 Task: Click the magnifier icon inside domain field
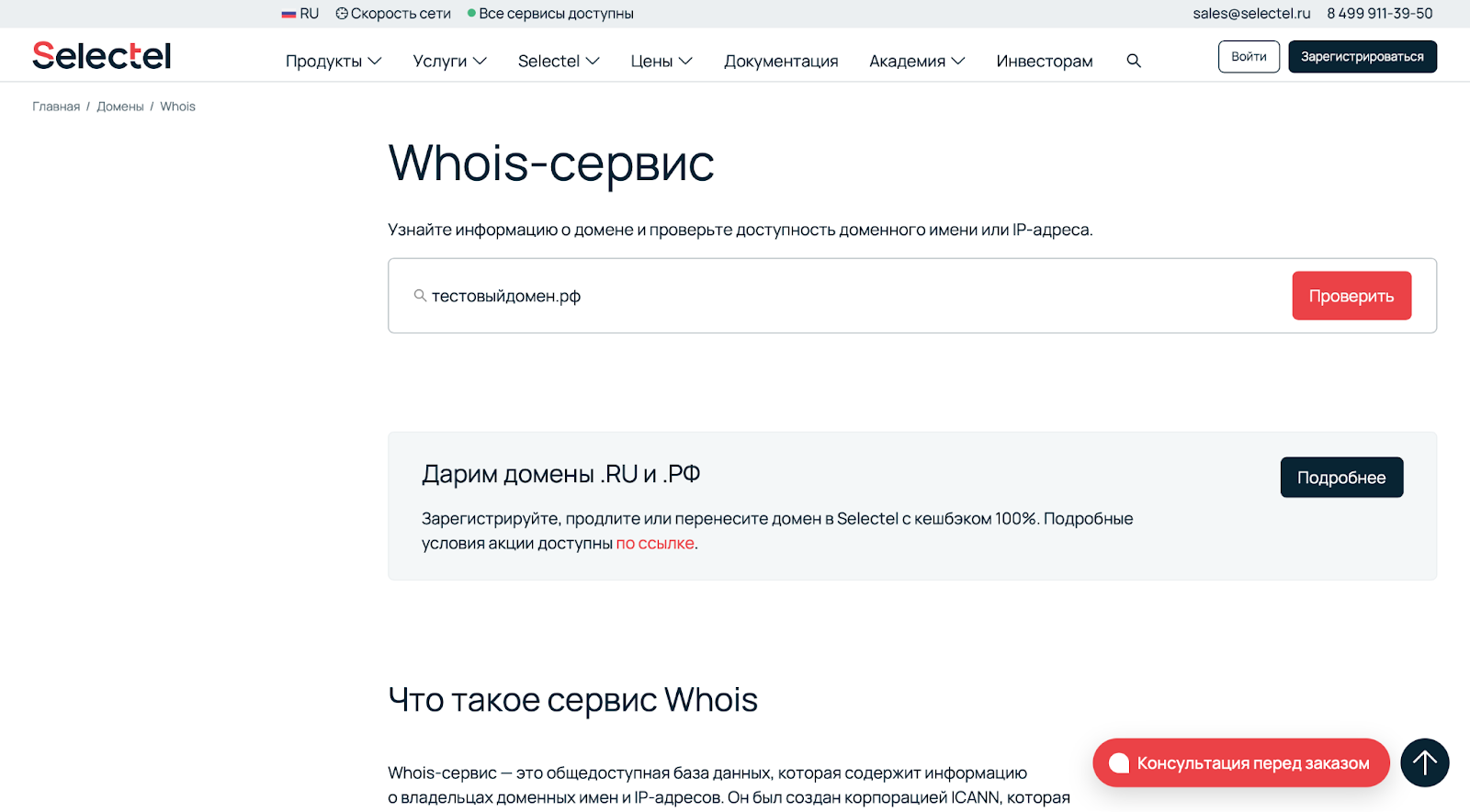pos(420,296)
